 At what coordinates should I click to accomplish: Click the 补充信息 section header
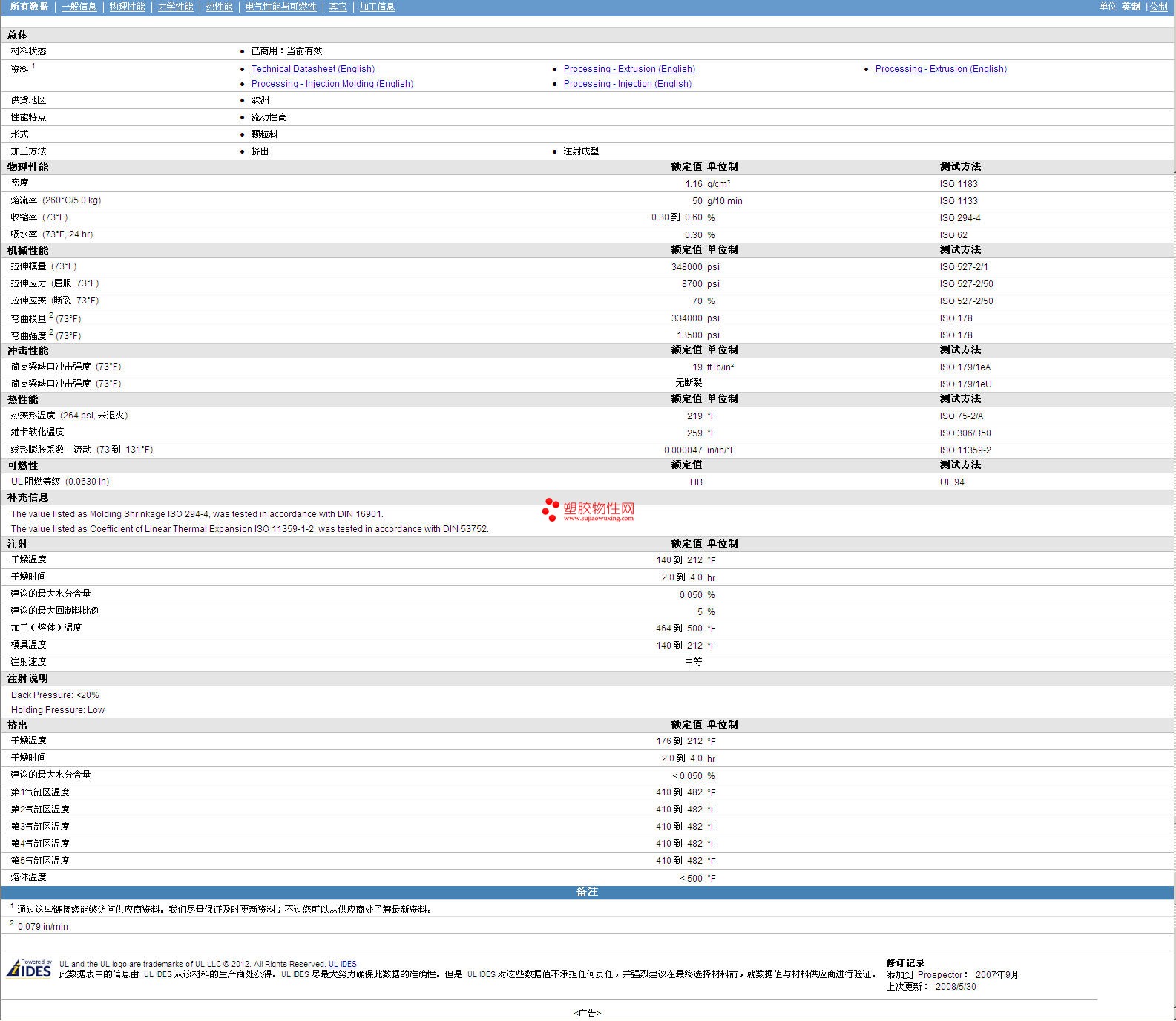point(28,498)
